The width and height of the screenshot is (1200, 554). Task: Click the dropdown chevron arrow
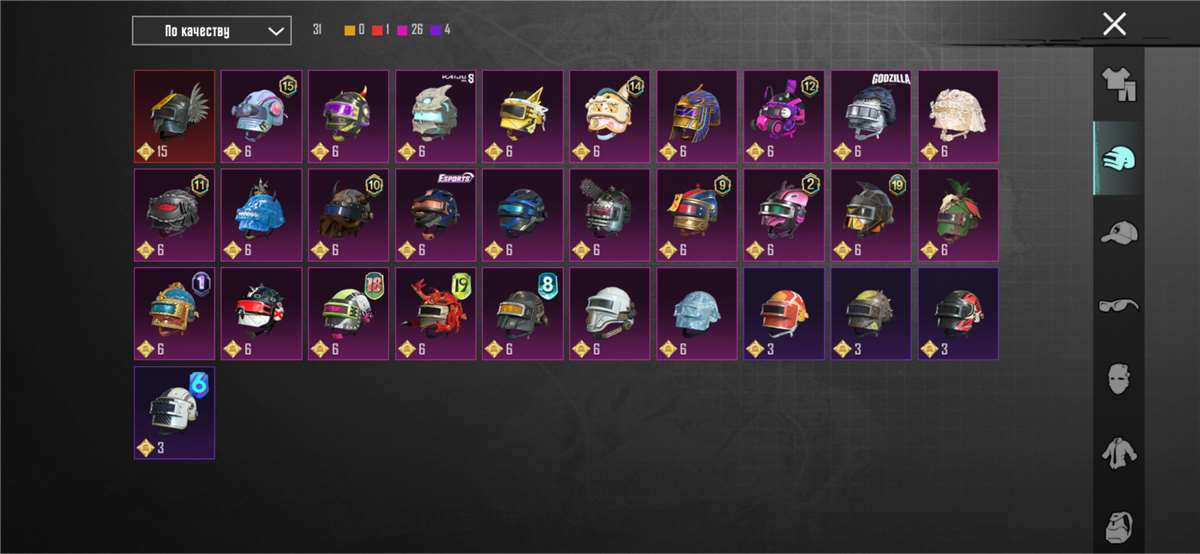pos(276,31)
